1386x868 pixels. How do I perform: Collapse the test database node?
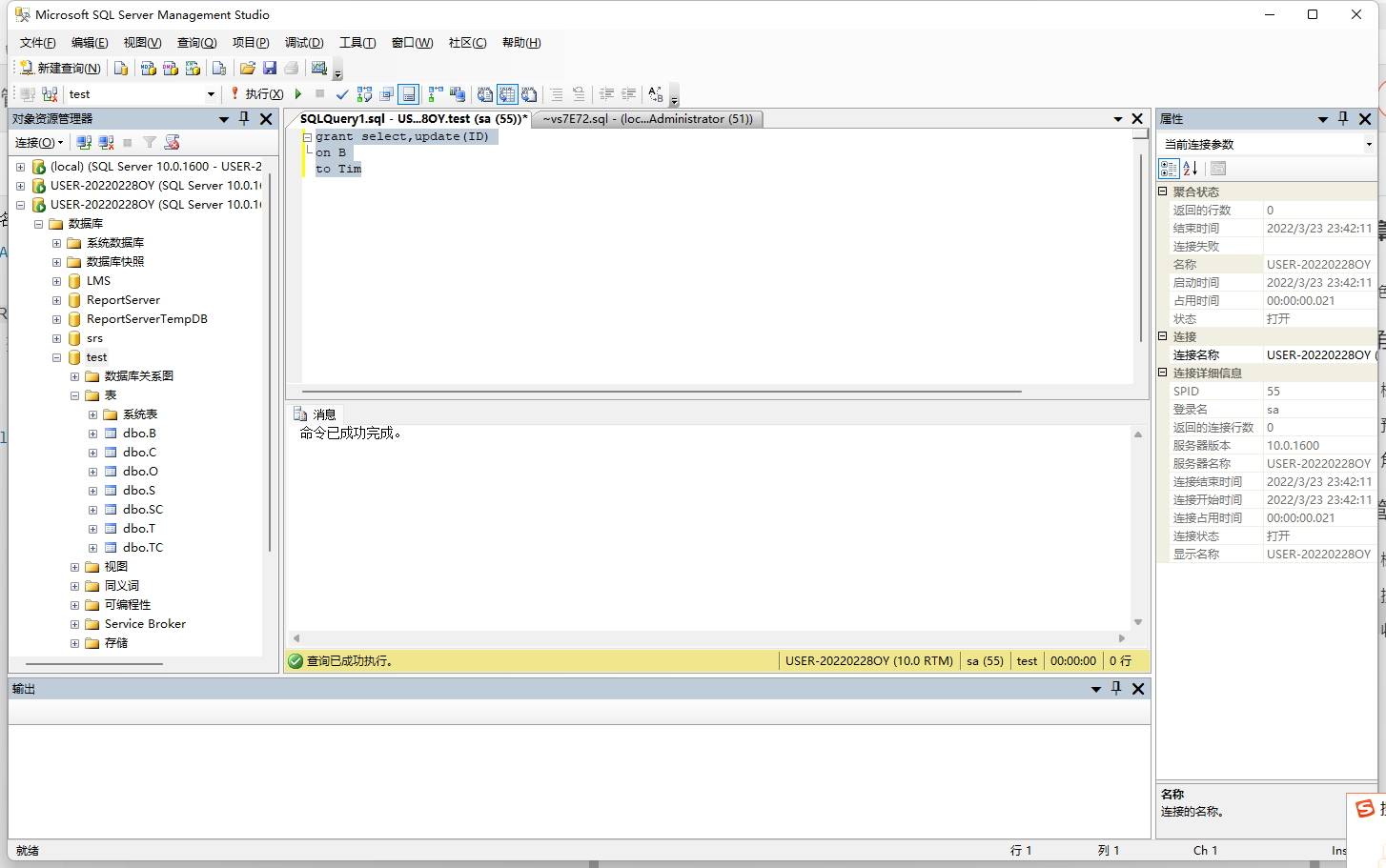(56, 357)
